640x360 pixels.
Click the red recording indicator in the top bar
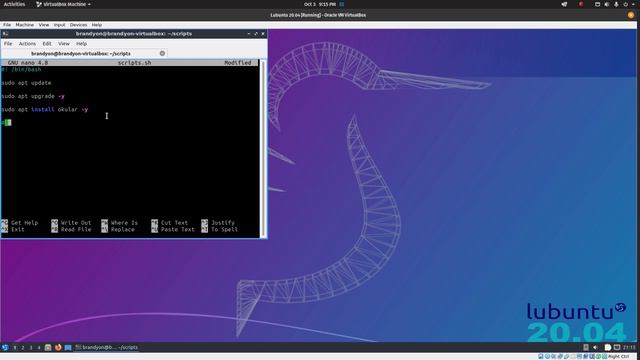[581, 4]
